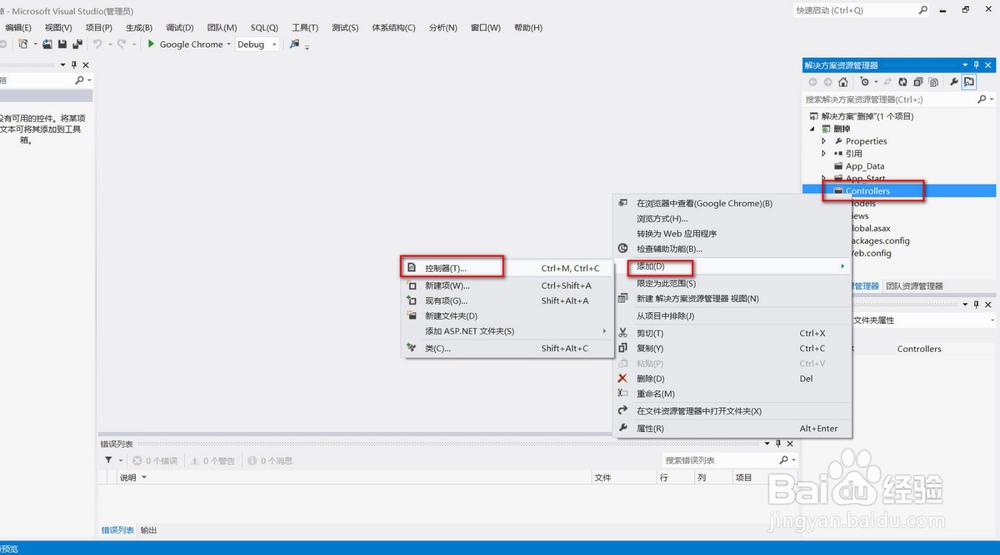Click the green Start debugging play icon
Image resolution: width=1000 pixels, height=555 pixels.
[x=151, y=44]
